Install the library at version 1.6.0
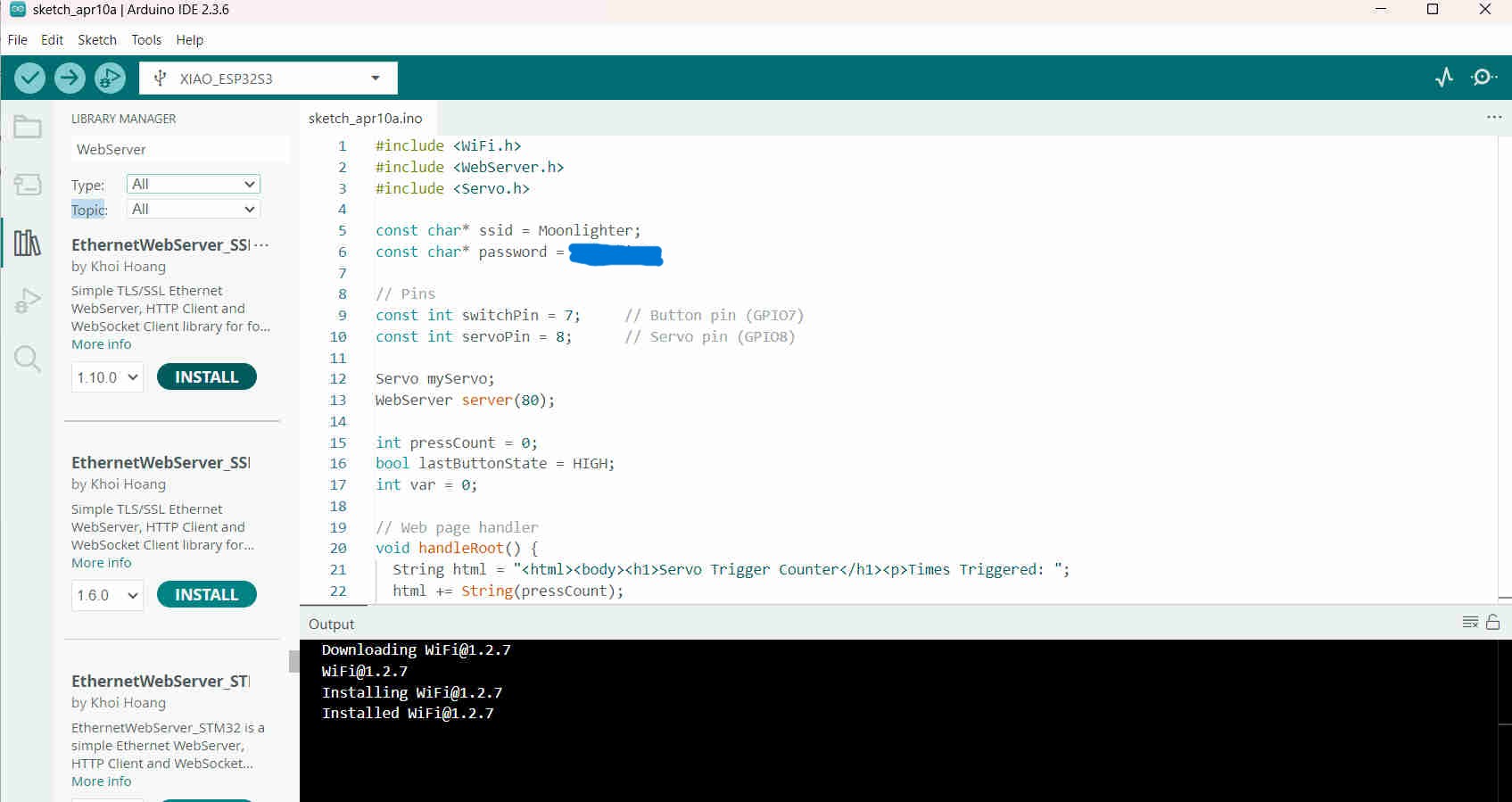This screenshot has height=802, width=1512. (x=207, y=595)
